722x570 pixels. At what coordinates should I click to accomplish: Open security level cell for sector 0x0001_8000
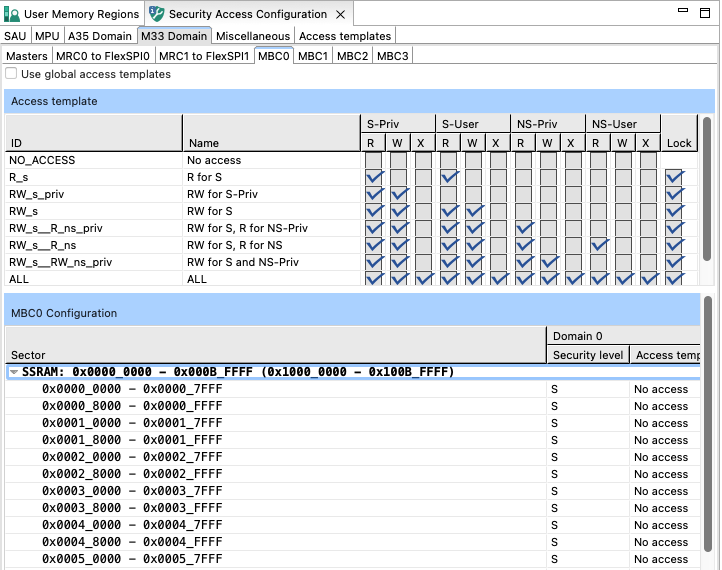click(x=588, y=441)
